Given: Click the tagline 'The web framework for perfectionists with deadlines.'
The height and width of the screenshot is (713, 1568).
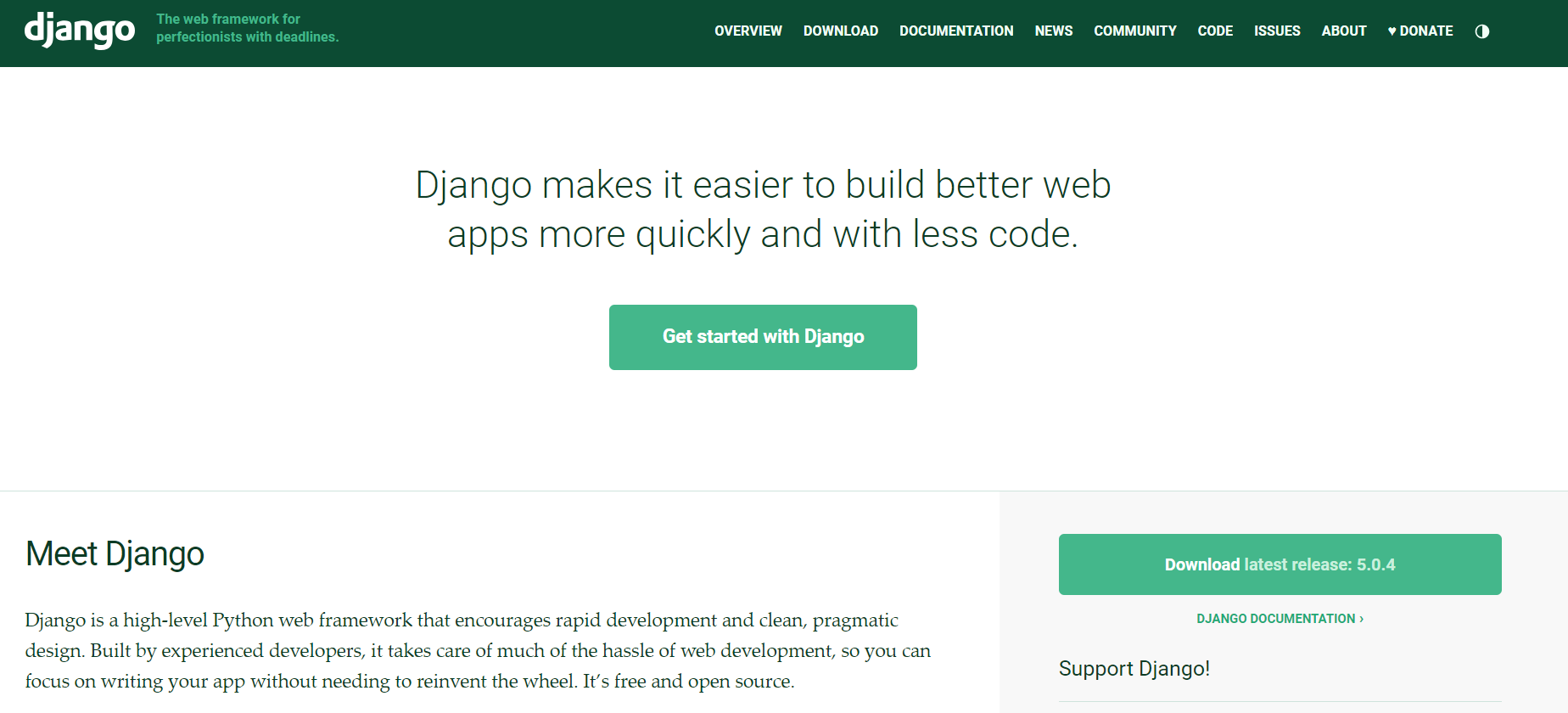Looking at the screenshot, I should tap(247, 28).
